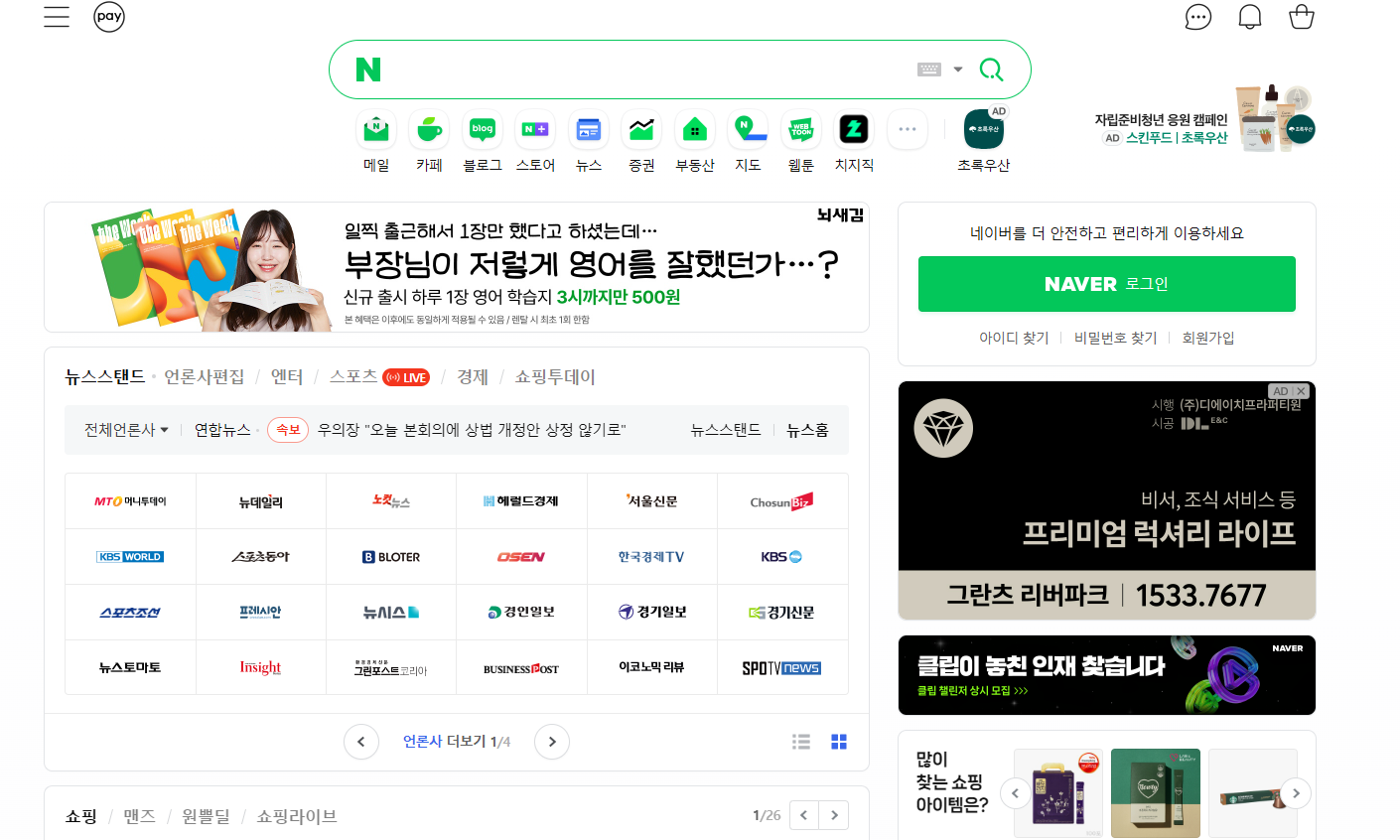Open the 뉴스 (News) shortcut icon
The image size is (1400, 840).
(589, 129)
